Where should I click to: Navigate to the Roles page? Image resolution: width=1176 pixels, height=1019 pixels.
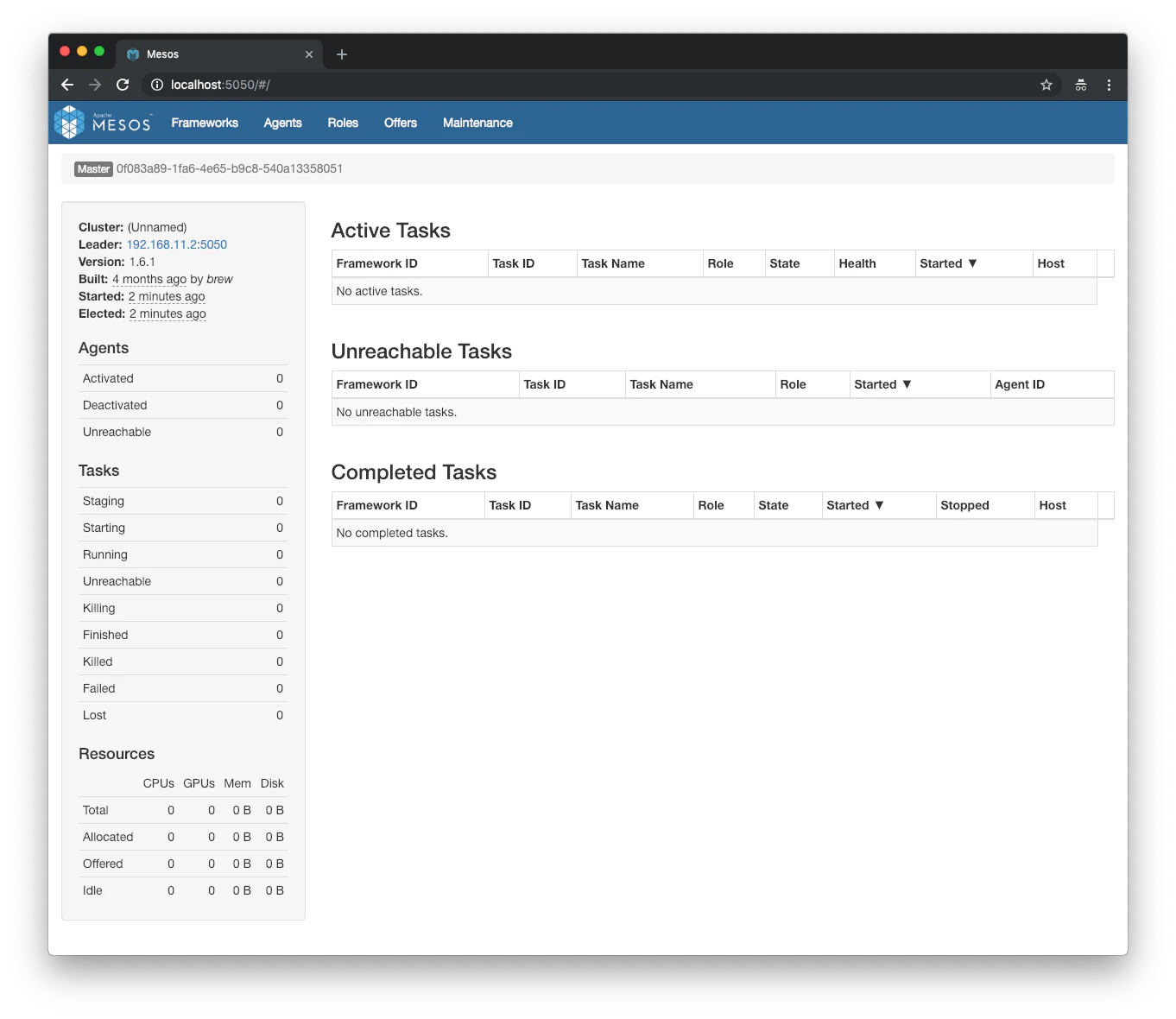click(x=343, y=123)
